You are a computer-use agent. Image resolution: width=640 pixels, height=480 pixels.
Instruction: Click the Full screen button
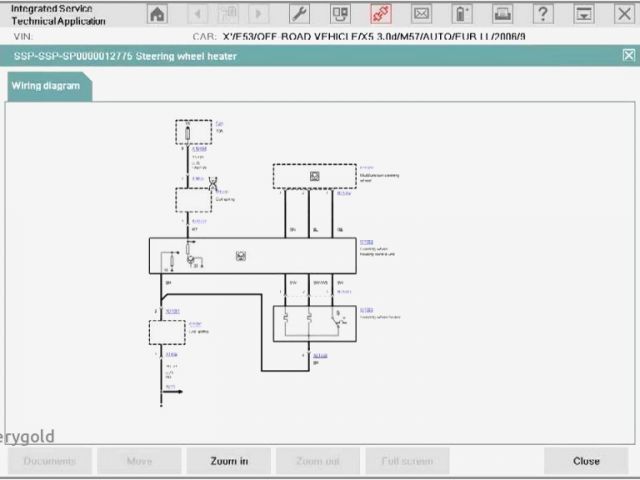[407, 461]
